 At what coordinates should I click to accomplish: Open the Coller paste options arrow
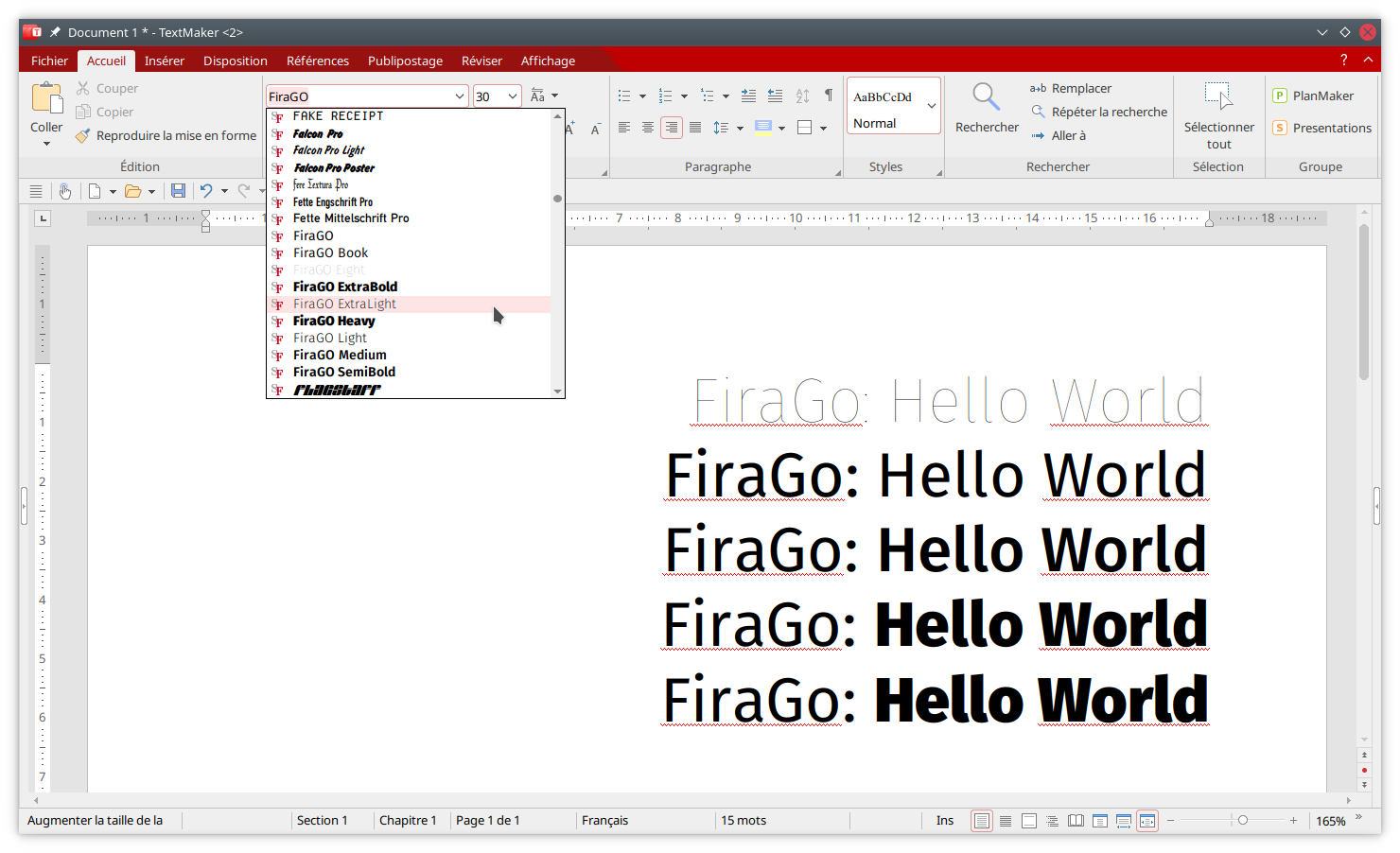[x=46, y=144]
